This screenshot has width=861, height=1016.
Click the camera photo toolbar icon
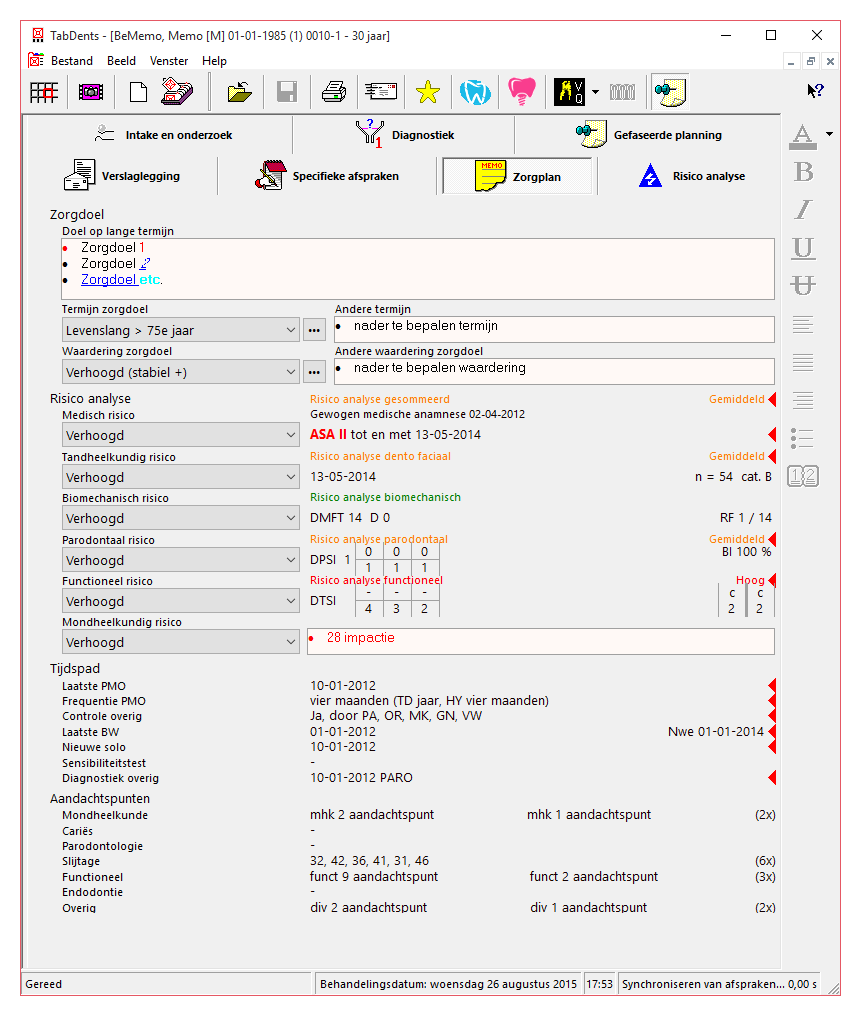tap(91, 92)
